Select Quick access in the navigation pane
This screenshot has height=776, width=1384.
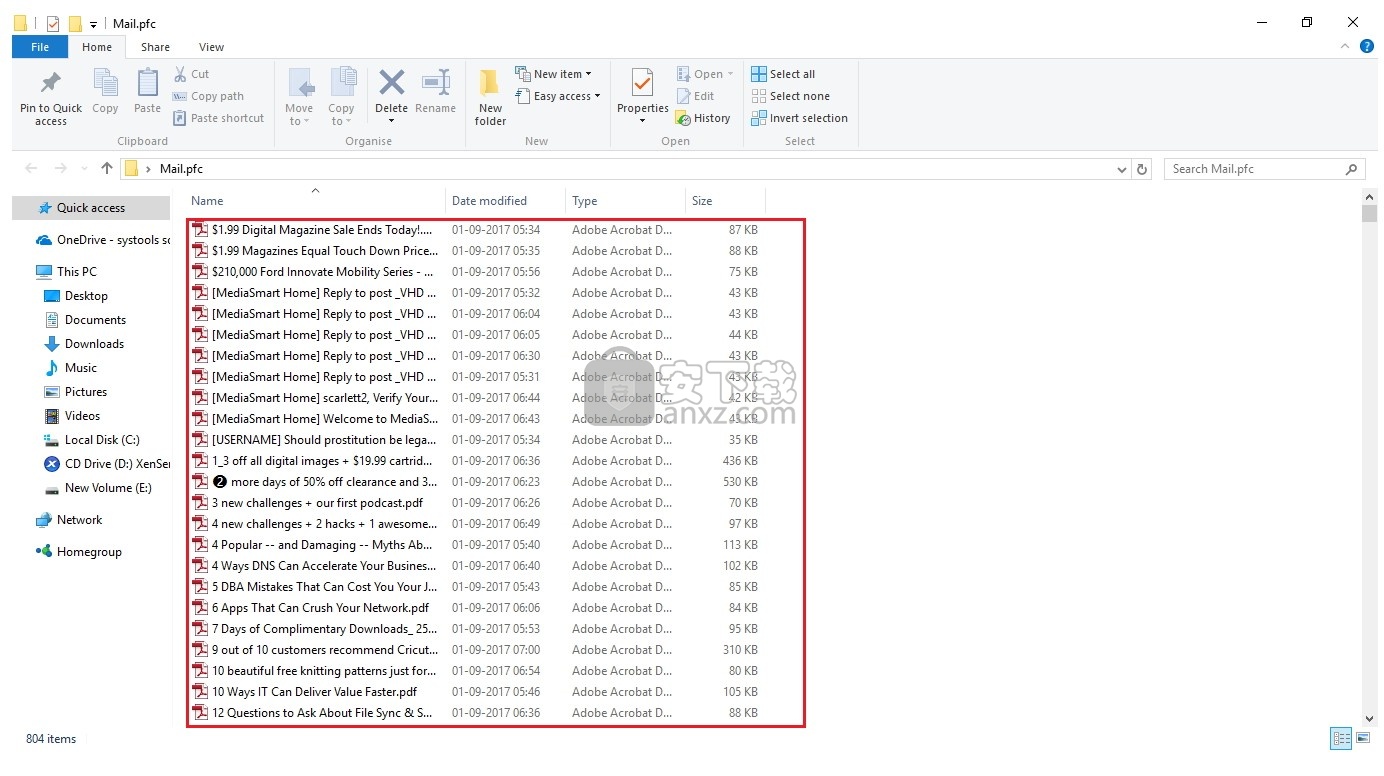[91, 208]
